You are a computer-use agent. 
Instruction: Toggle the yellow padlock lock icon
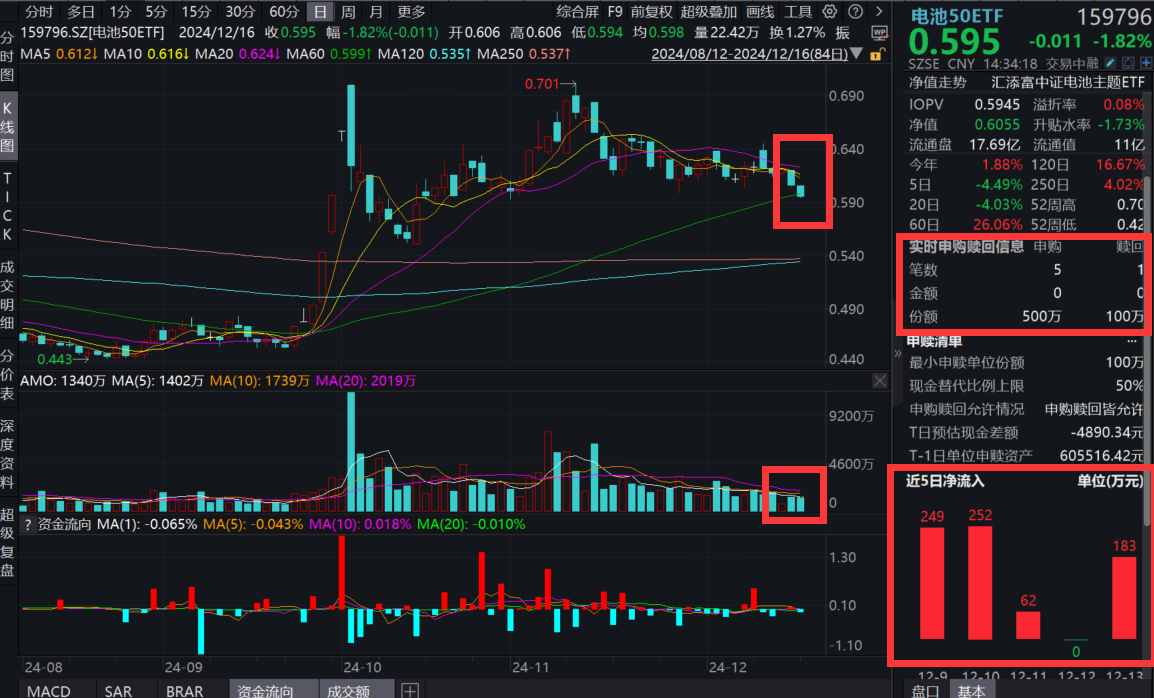pos(878,53)
